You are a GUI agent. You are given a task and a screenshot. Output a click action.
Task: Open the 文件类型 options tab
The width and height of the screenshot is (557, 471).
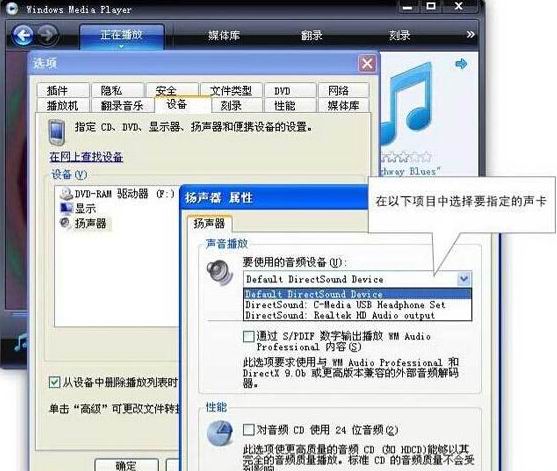click(231, 91)
